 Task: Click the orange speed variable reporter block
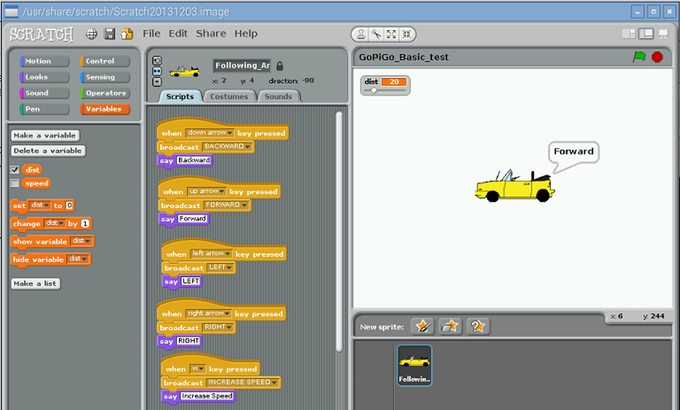36,183
